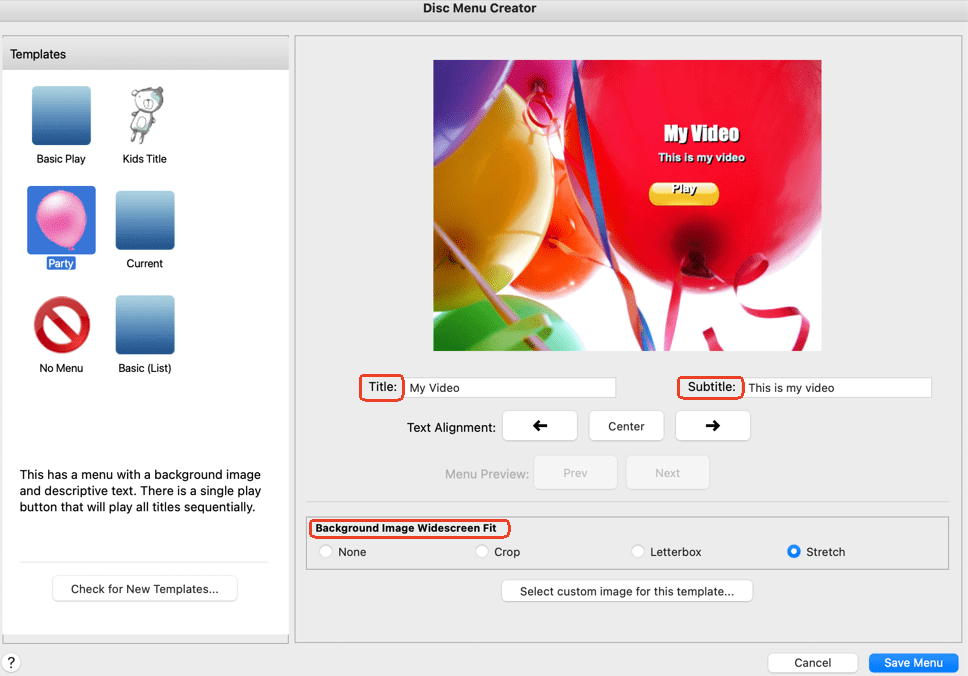Choose the Basic (List) template icon
This screenshot has width=968, height=676.
click(x=145, y=325)
